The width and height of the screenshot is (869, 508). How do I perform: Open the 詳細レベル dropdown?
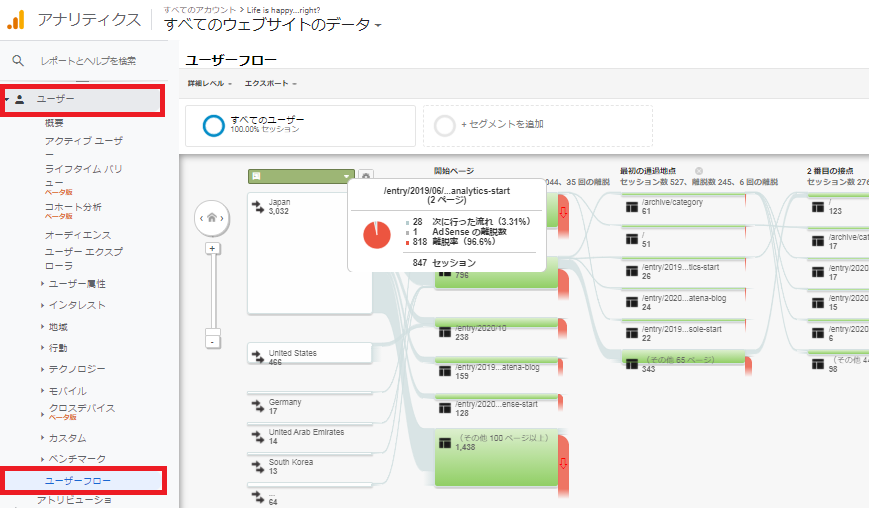pos(209,84)
